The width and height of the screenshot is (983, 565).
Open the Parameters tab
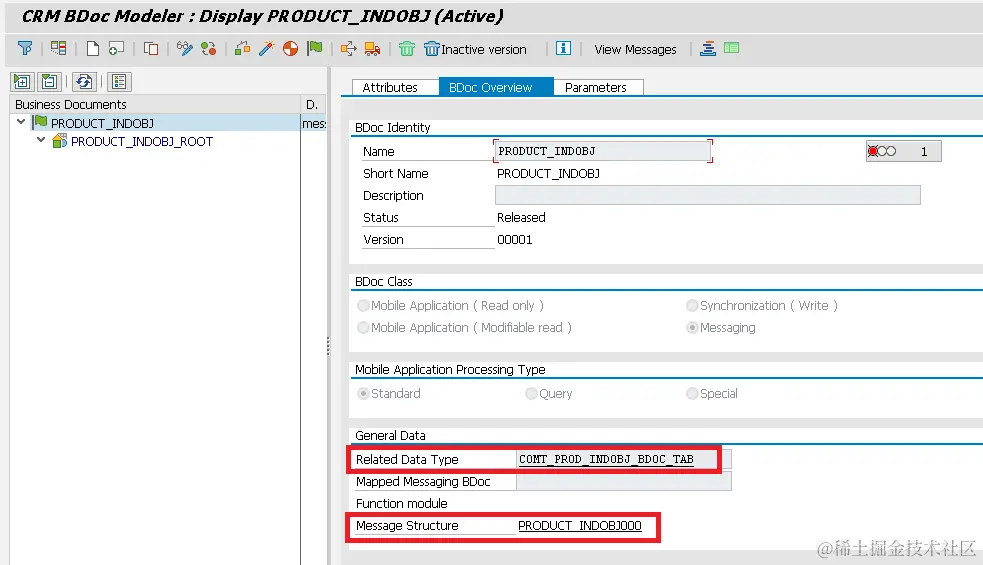click(x=596, y=87)
